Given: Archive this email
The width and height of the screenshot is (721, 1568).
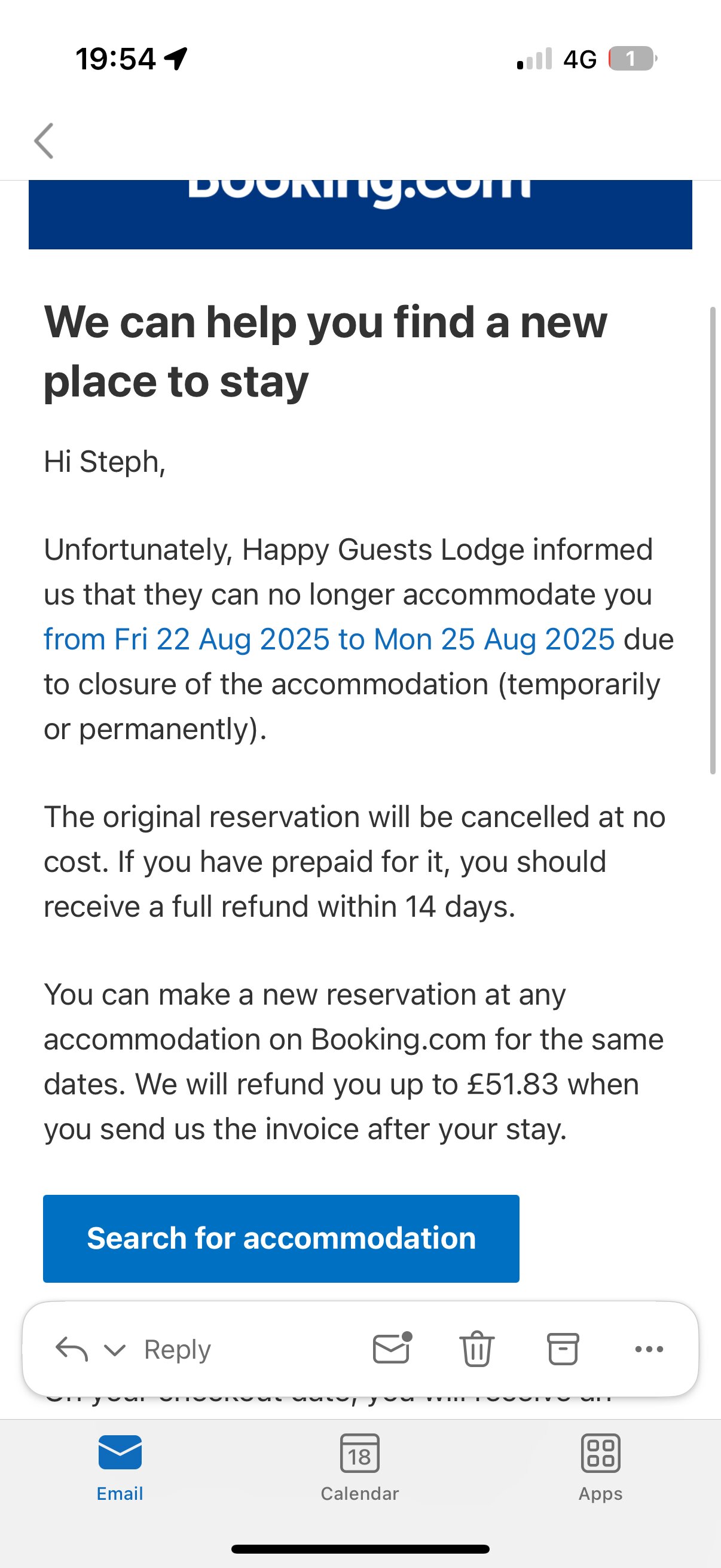Looking at the screenshot, I should click(563, 1349).
